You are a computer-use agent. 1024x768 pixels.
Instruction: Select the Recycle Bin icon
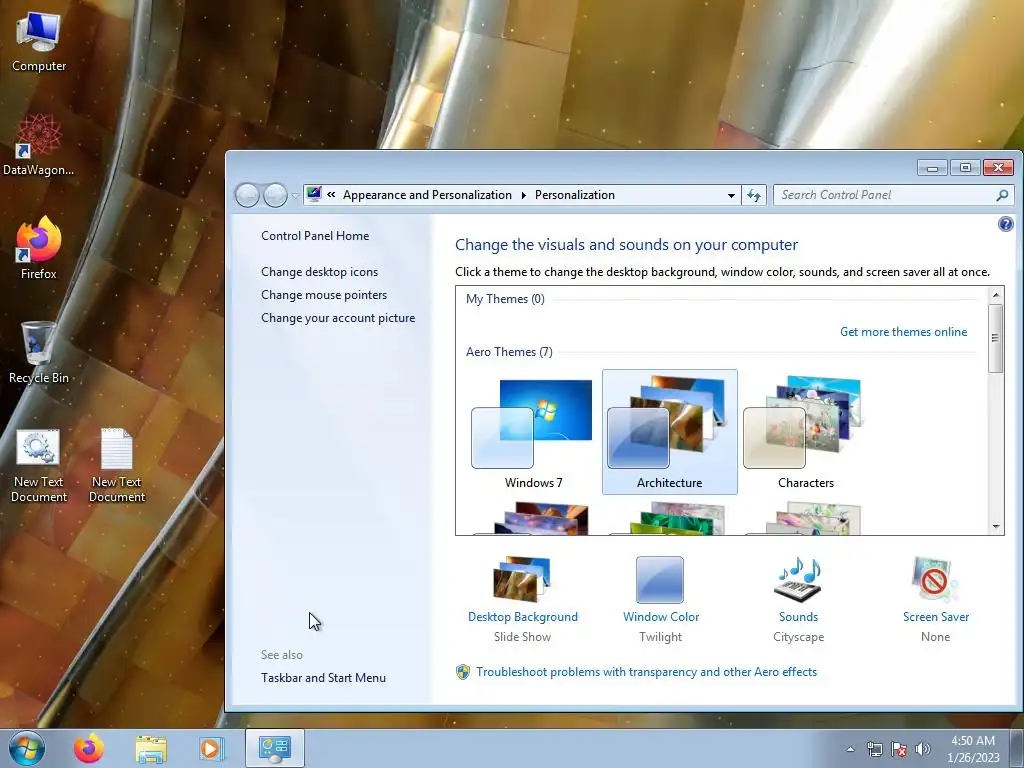[39, 353]
